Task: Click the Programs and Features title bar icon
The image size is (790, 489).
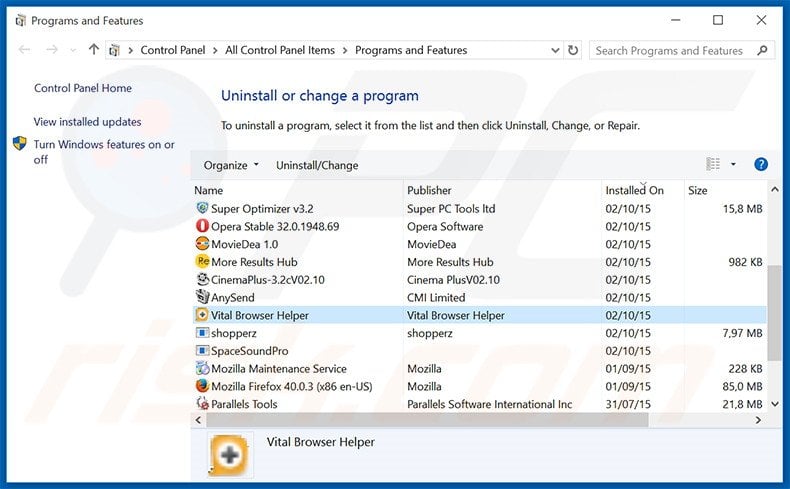Action: [20, 21]
